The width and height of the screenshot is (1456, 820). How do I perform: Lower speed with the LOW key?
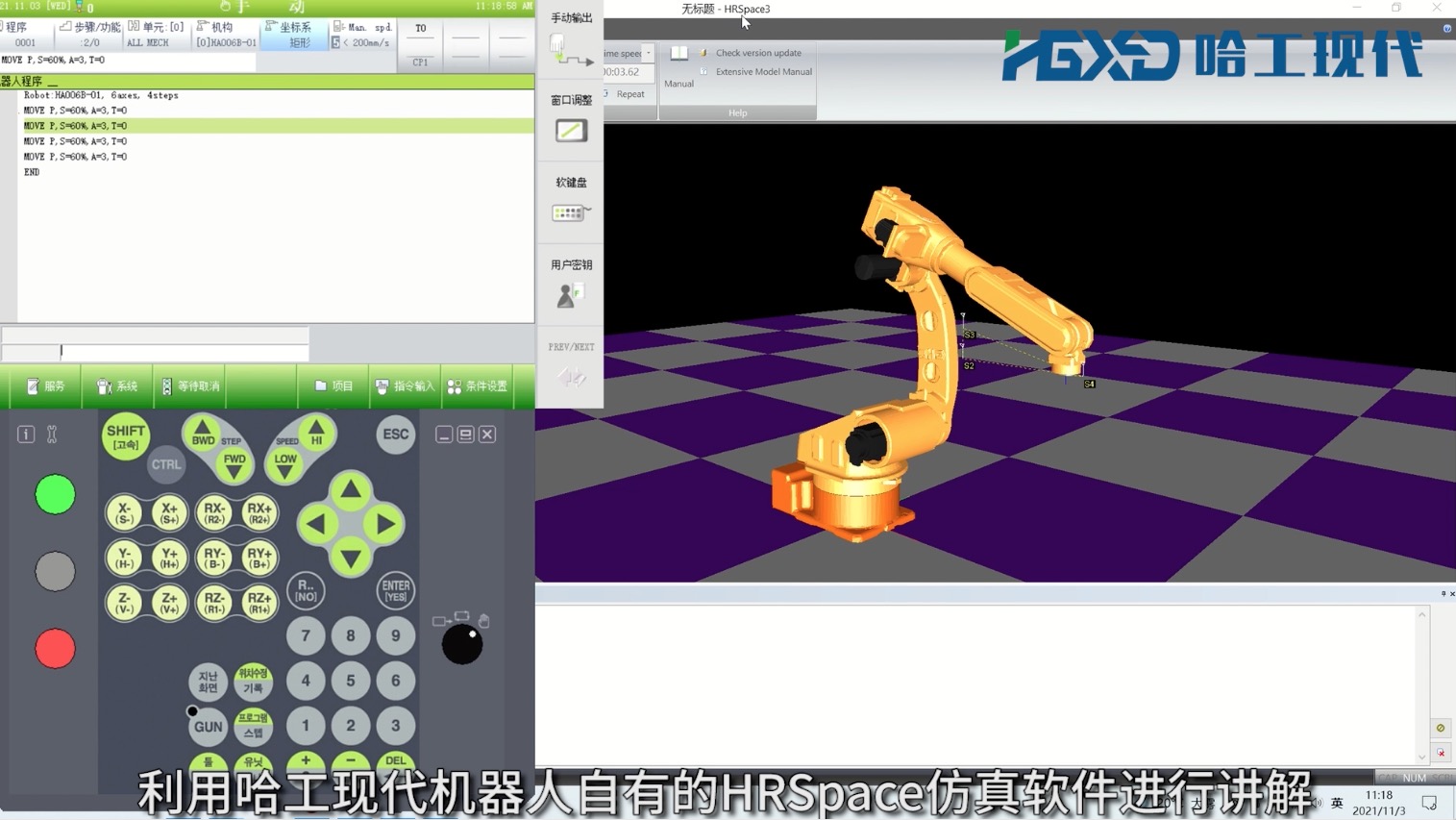pyautogui.click(x=285, y=462)
